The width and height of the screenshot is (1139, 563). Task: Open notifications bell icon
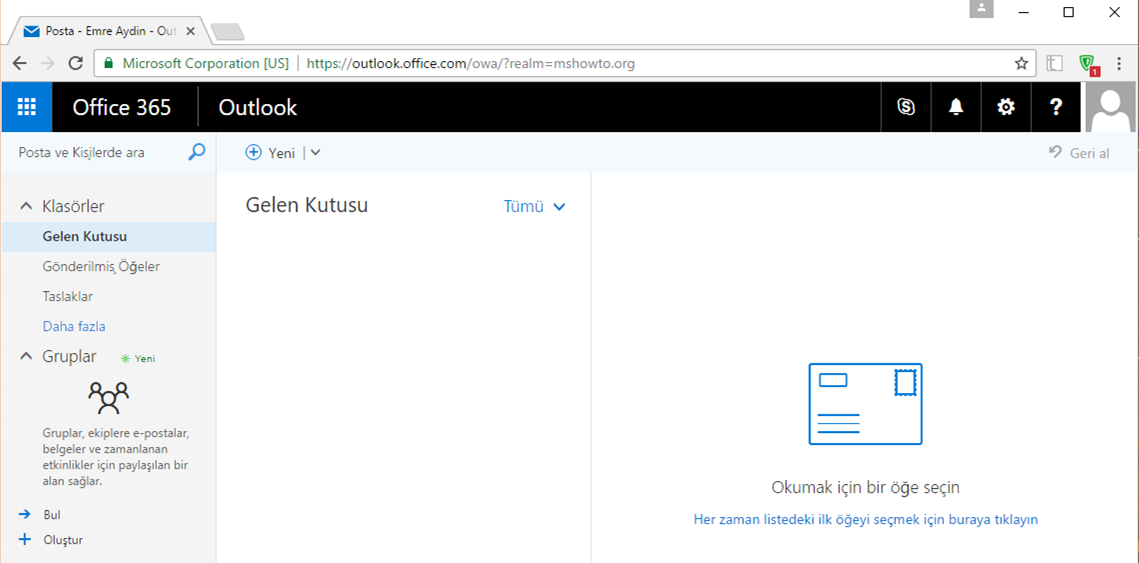[956, 108]
